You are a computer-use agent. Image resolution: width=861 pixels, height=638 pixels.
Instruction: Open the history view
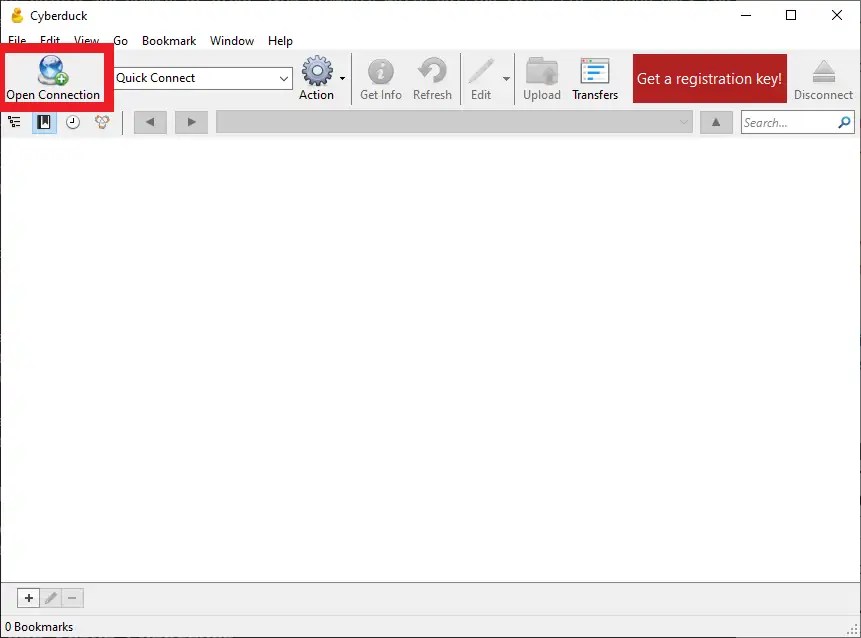(71, 121)
